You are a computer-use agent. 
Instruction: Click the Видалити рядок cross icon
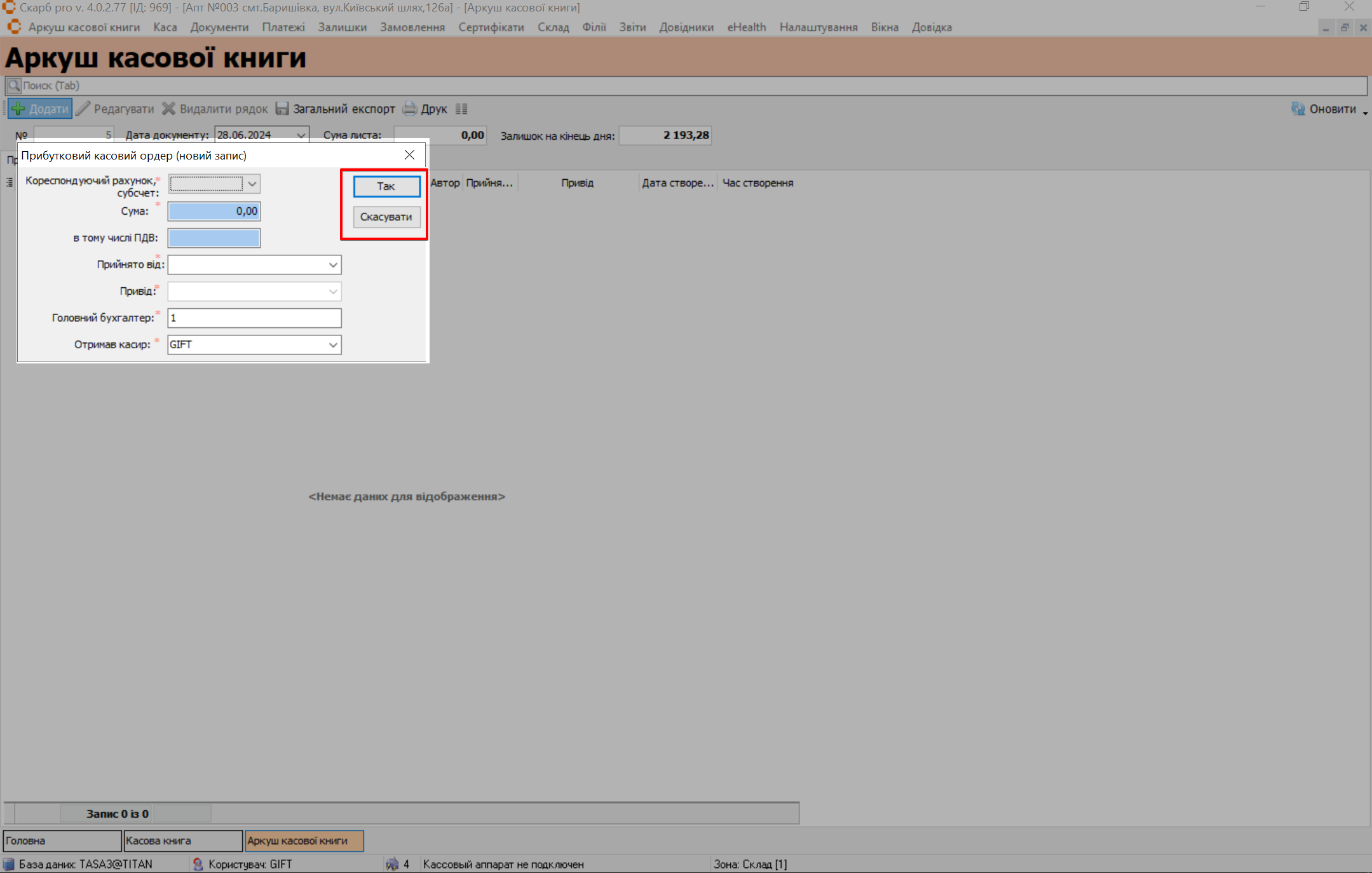[x=168, y=109]
